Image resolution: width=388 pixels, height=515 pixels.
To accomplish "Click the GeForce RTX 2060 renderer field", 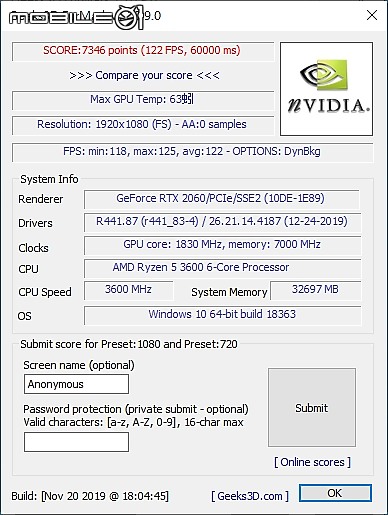I will [x=222, y=199].
